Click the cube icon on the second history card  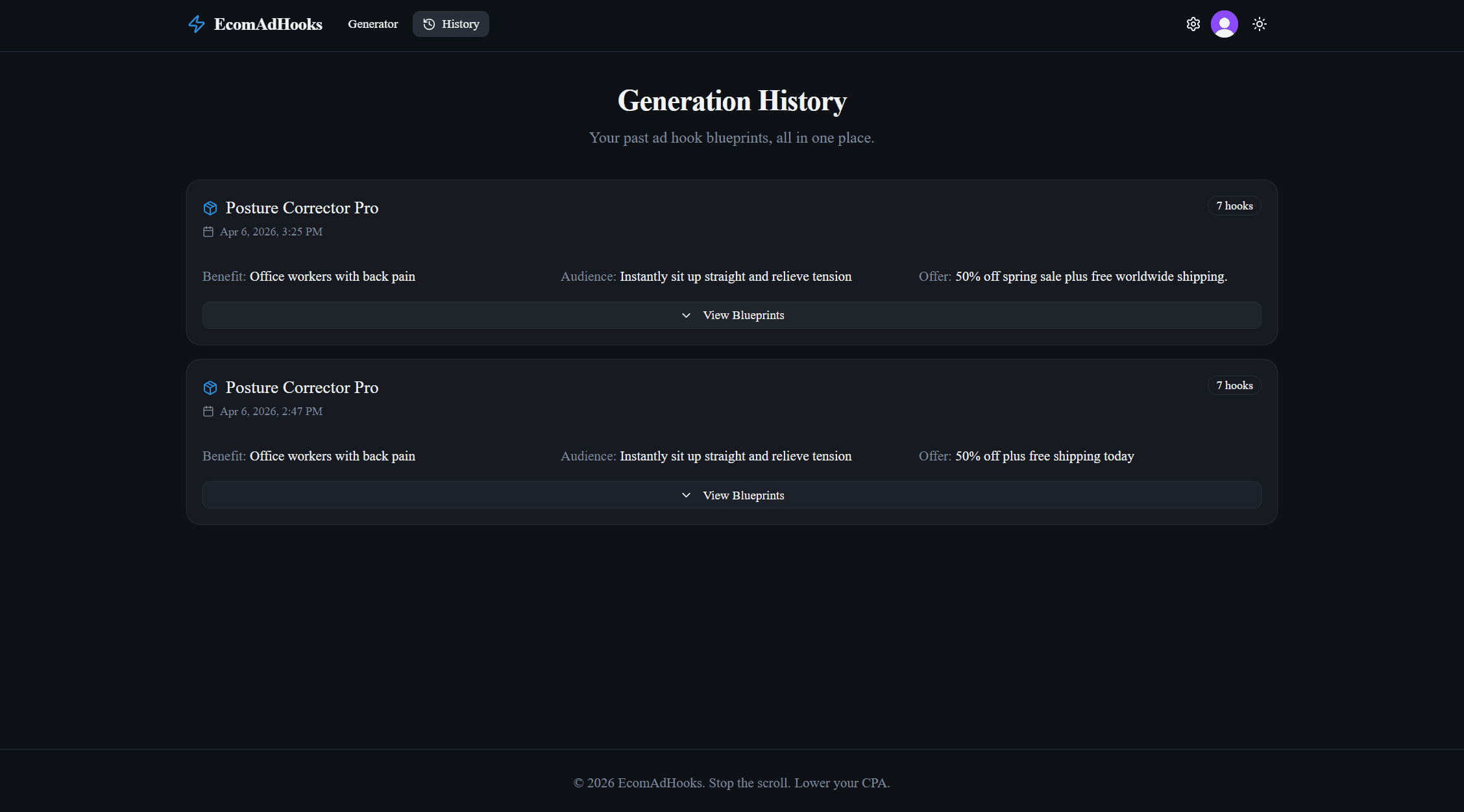pyautogui.click(x=210, y=387)
